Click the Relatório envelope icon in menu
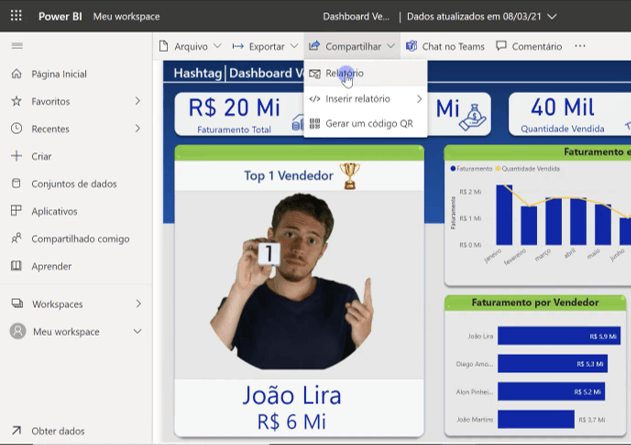The image size is (631, 445). coord(315,74)
